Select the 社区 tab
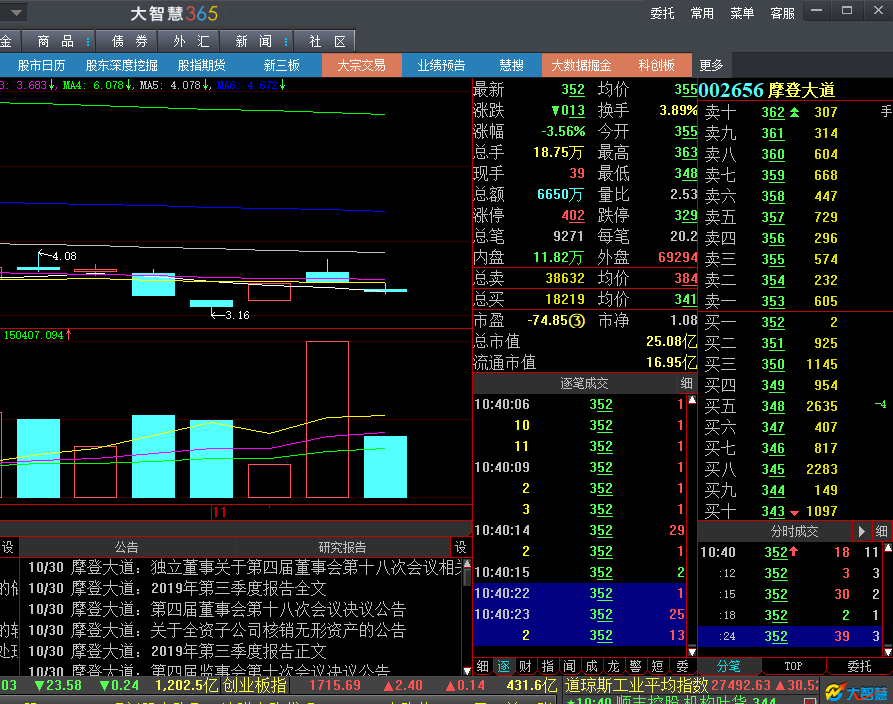This screenshot has width=893, height=704. [327, 42]
